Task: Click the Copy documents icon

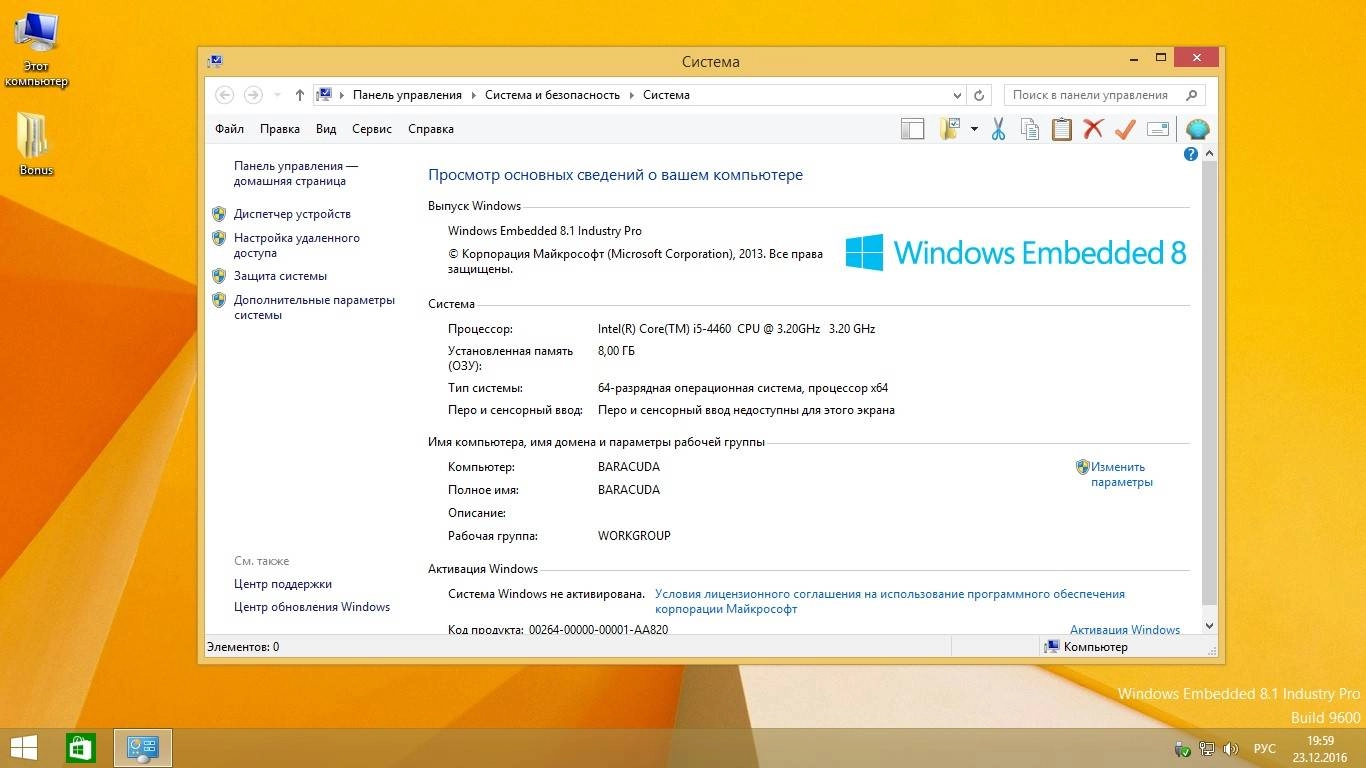Action: pyautogui.click(x=1030, y=129)
